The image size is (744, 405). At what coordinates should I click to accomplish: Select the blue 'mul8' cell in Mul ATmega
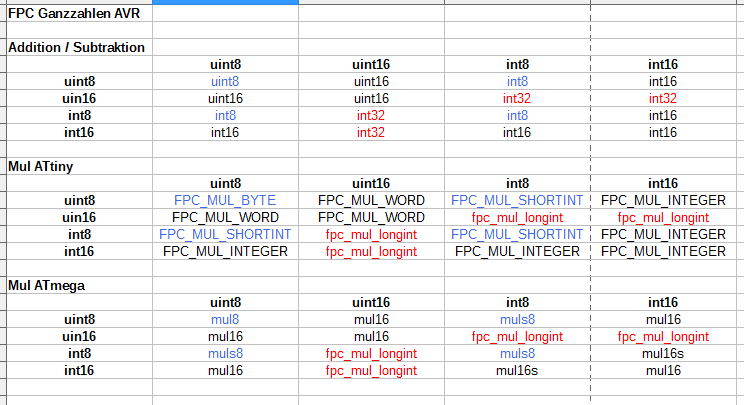point(225,319)
